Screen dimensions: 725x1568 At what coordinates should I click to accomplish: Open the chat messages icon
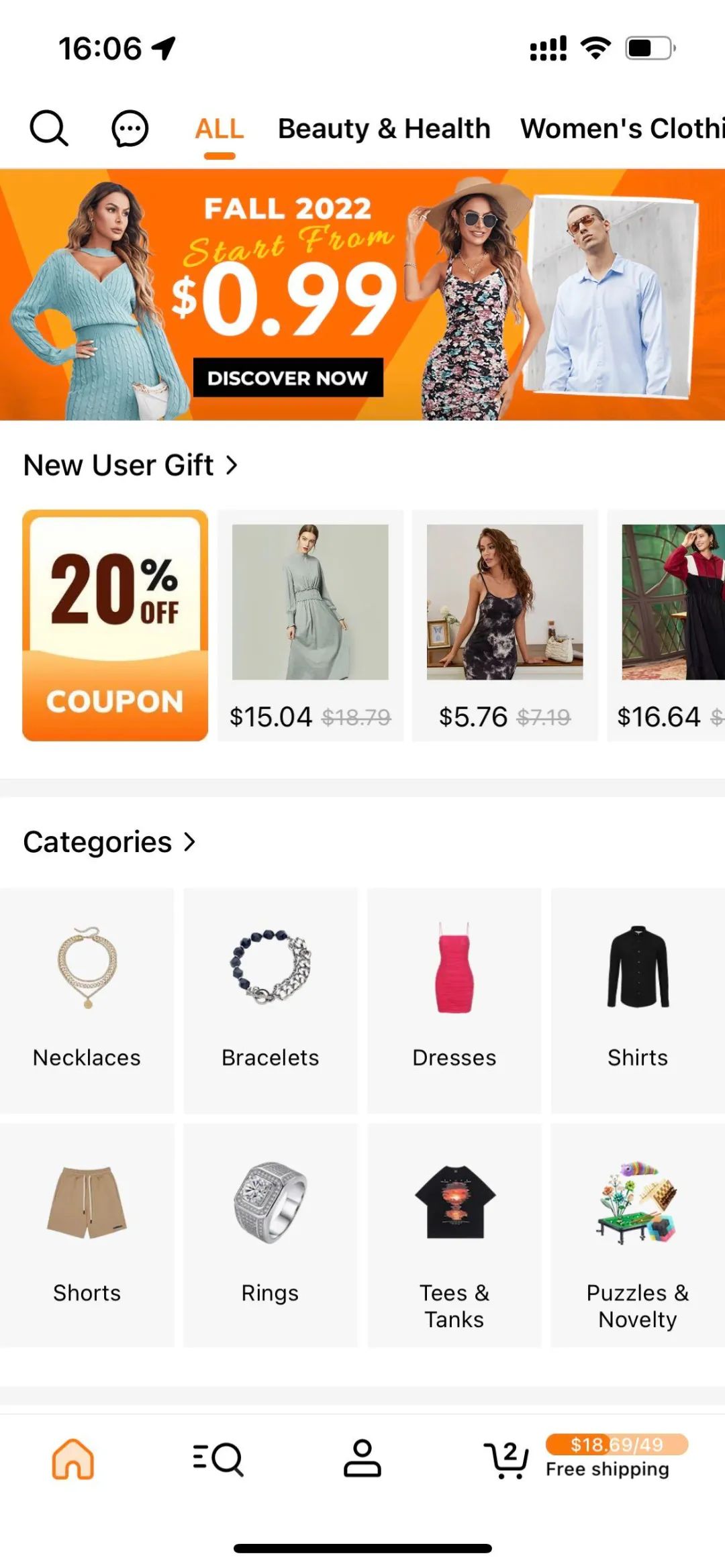pos(130,127)
